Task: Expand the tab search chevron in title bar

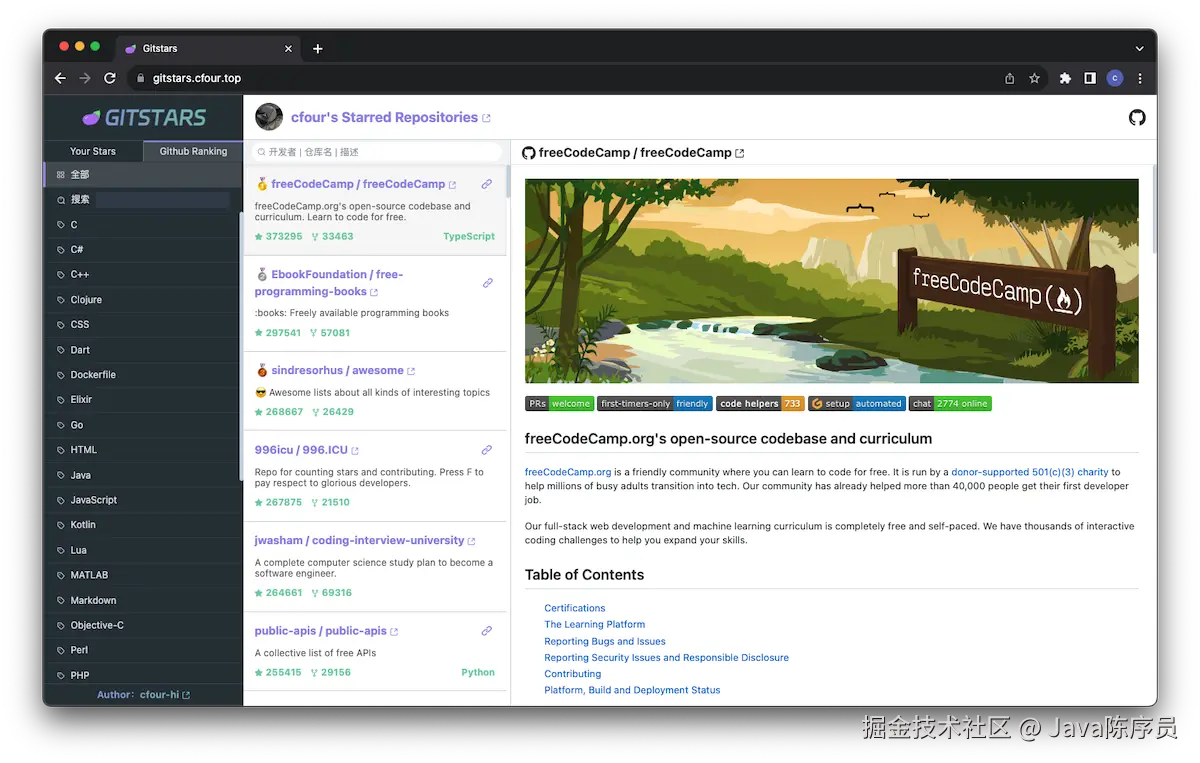Action: [x=1140, y=48]
